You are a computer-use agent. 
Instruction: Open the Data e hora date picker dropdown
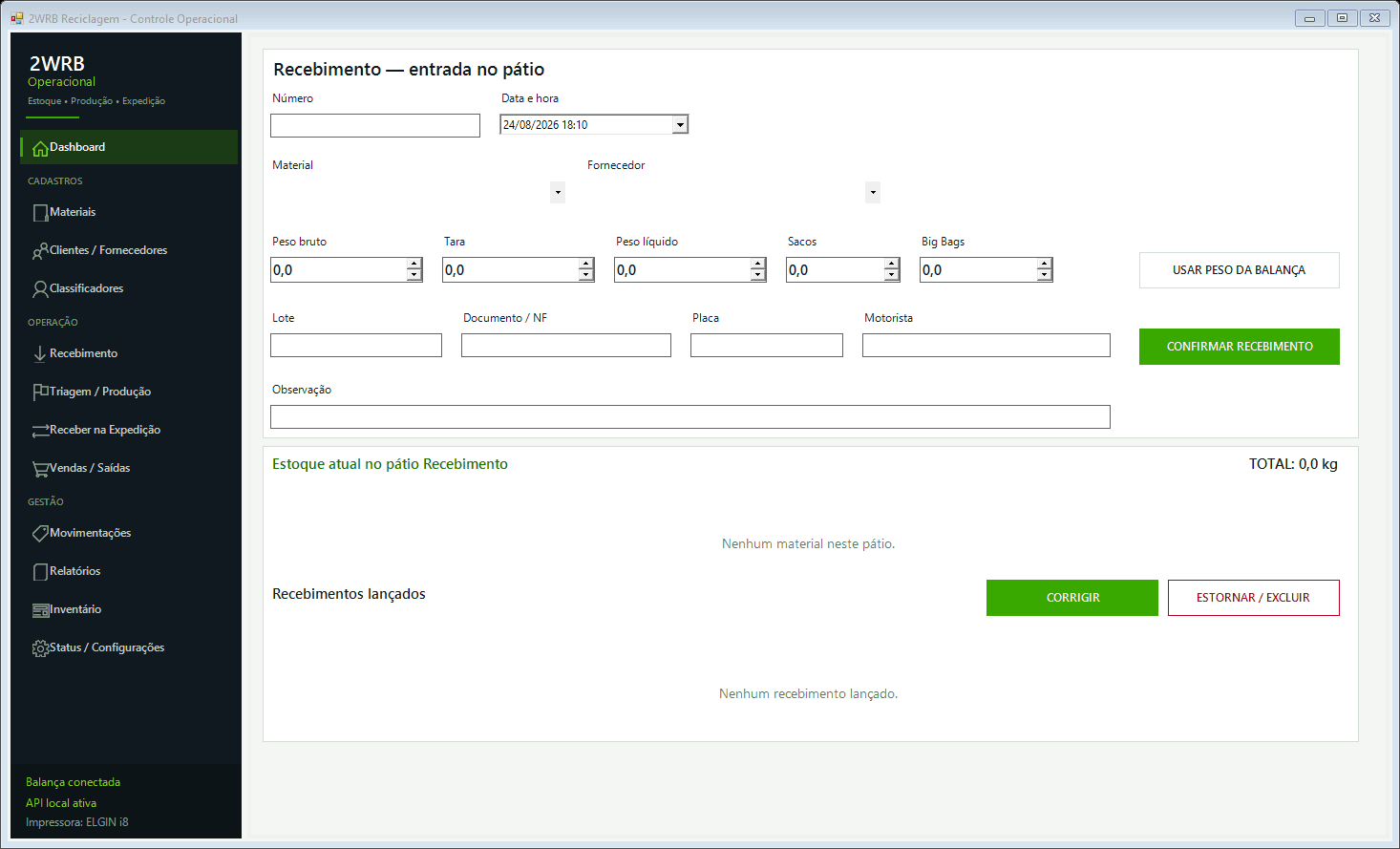coord(680,125)
